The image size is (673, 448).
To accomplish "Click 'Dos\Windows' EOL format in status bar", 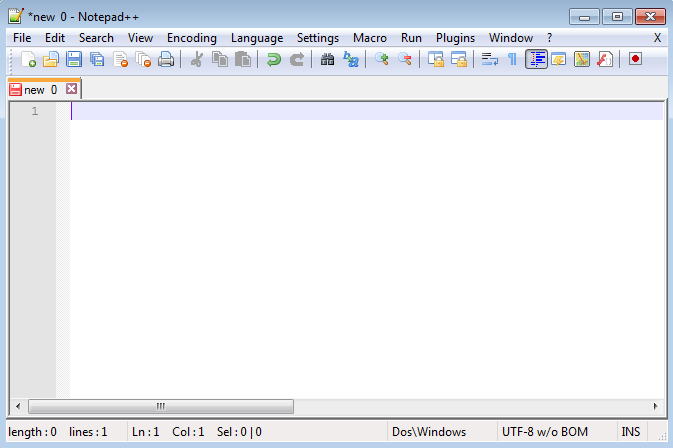I will pos(429,432).
